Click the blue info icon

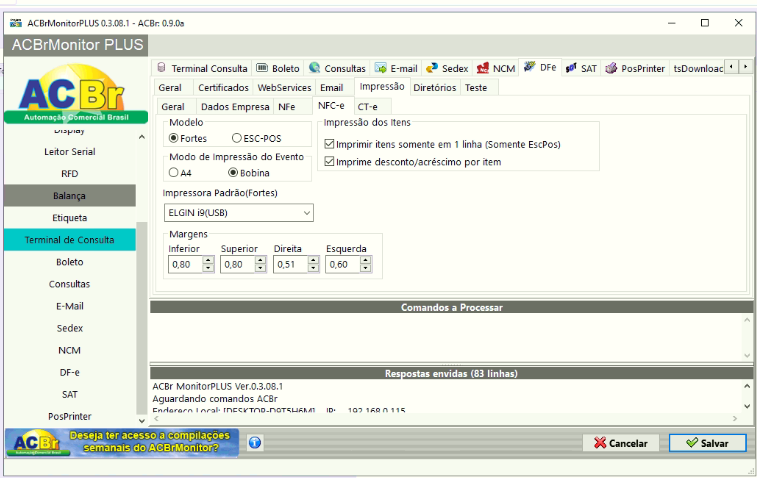coord(255,442)
